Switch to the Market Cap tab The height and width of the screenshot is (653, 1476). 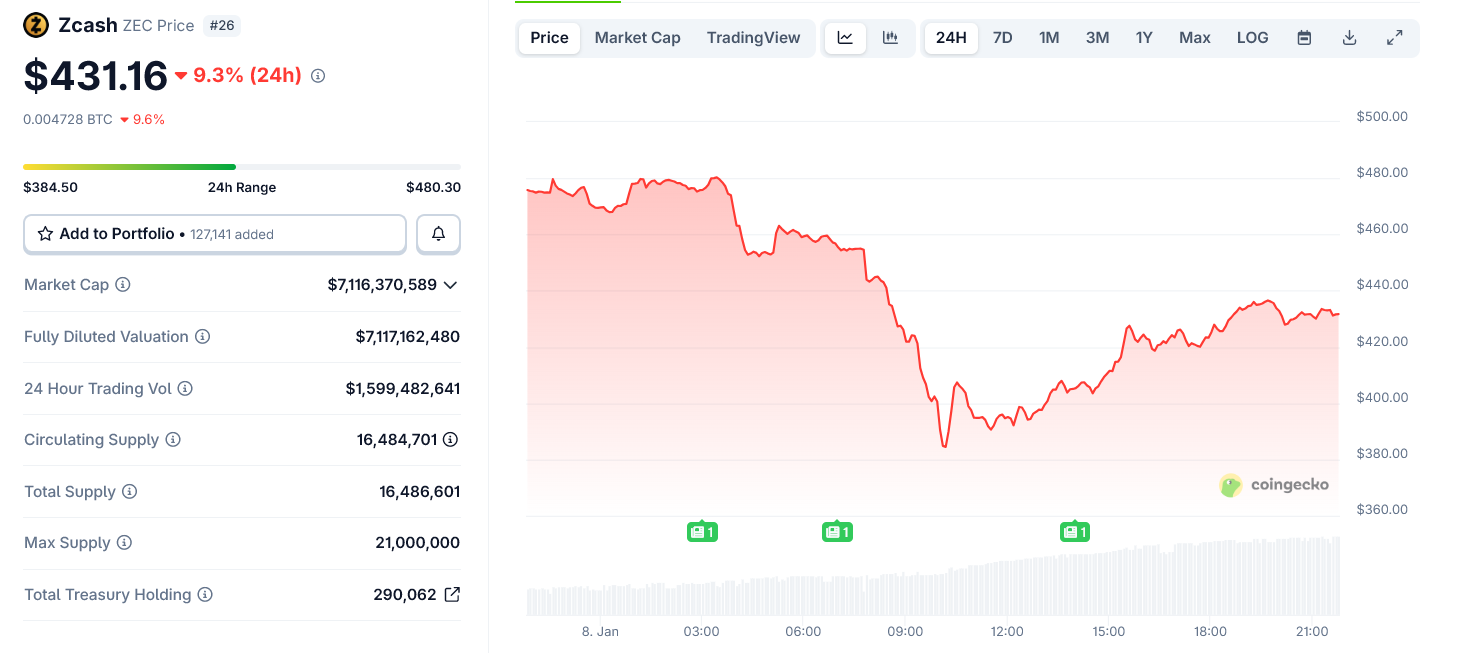(637, 37)
